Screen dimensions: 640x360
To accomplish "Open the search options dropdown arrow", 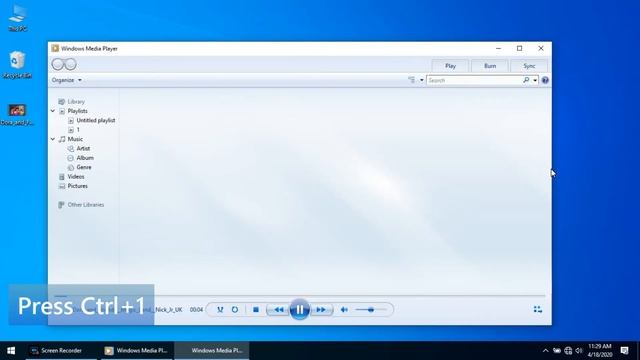I will [x=535, y=80].
